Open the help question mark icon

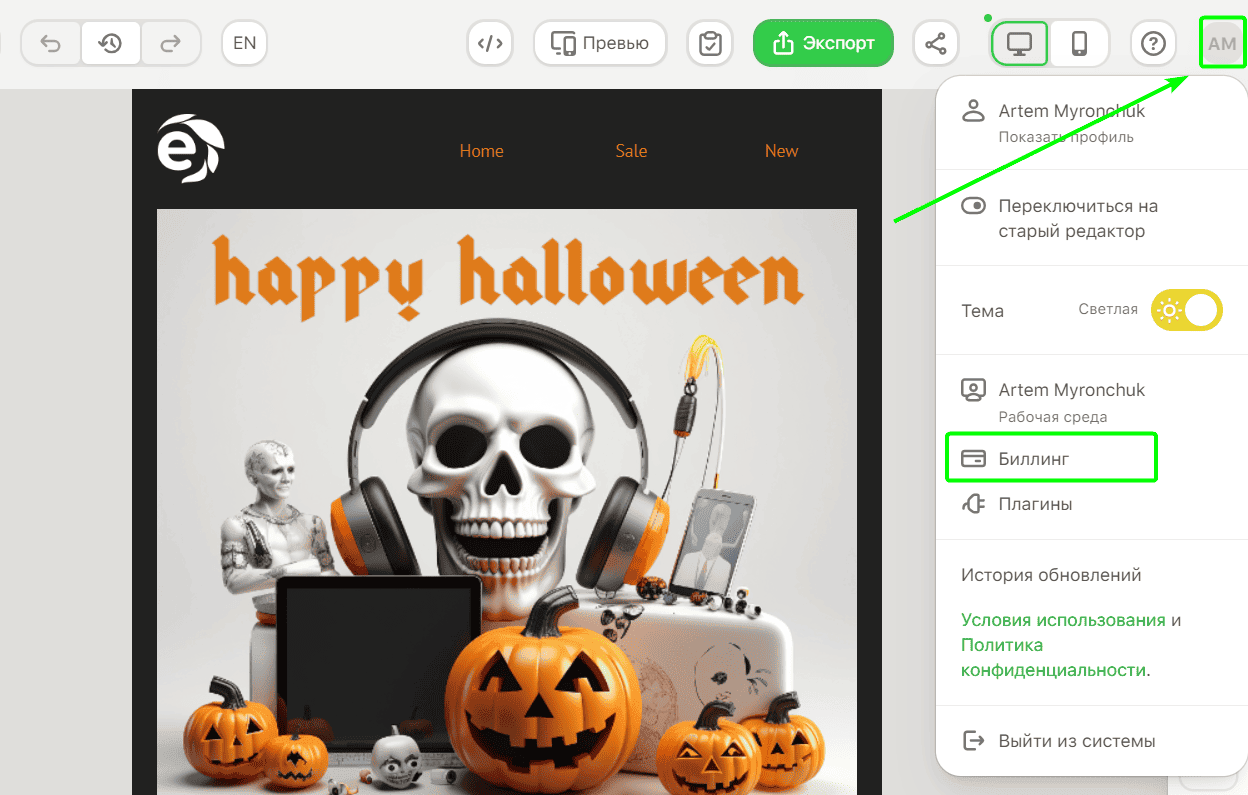coord(1153,44)
